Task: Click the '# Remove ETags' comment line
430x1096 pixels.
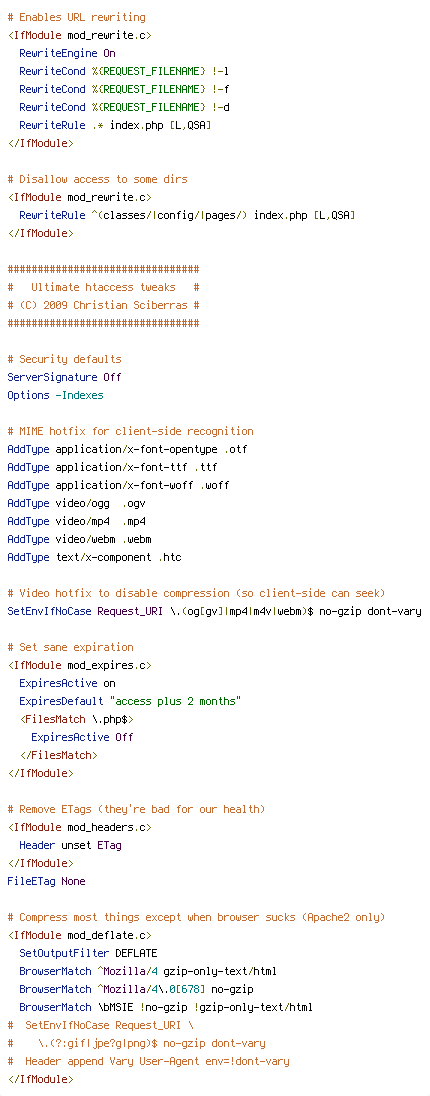Action: (x=136, y=809)
